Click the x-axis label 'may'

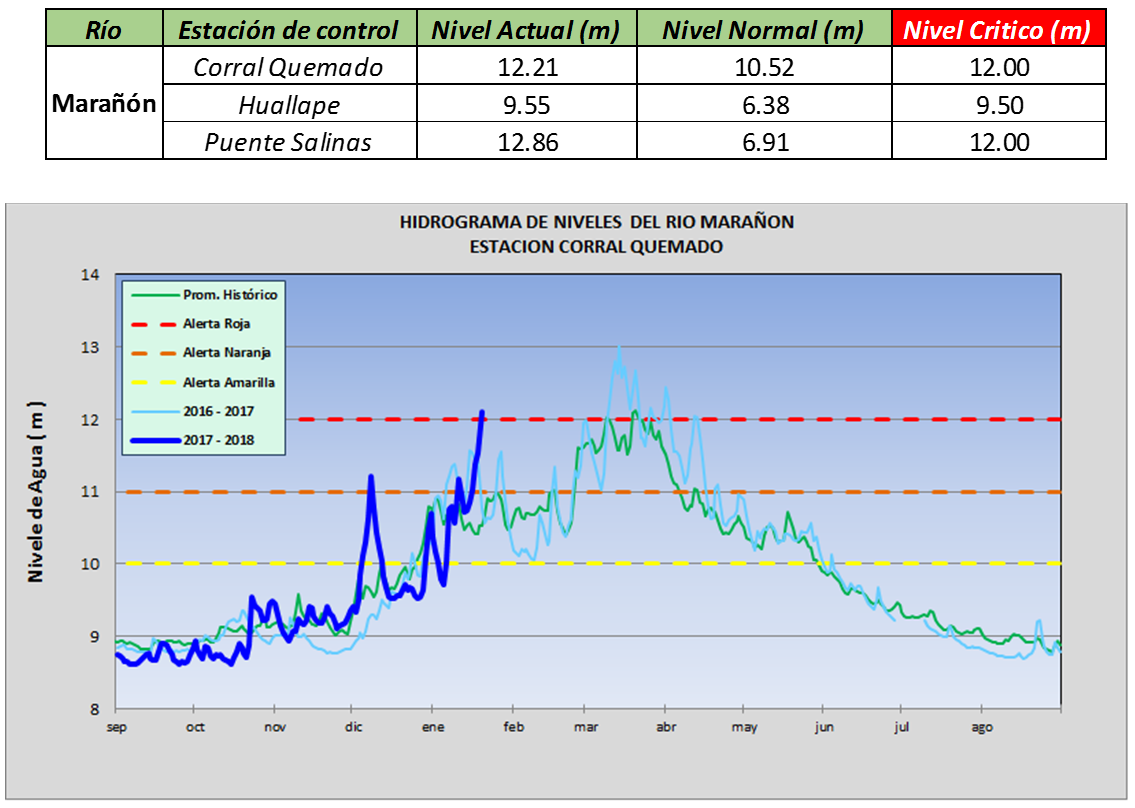[744, 727]
